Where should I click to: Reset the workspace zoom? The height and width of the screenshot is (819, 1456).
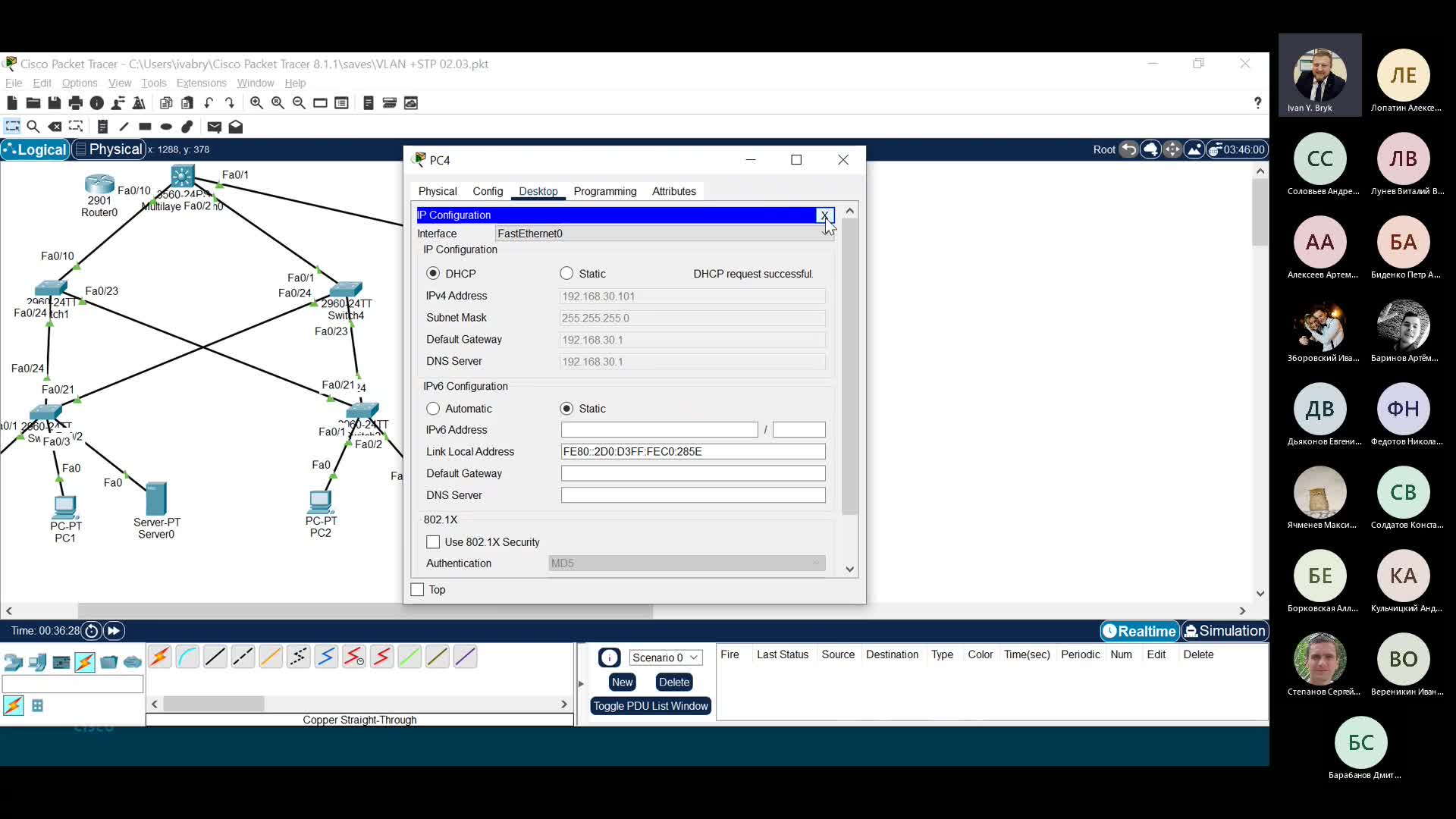(278, 103)
